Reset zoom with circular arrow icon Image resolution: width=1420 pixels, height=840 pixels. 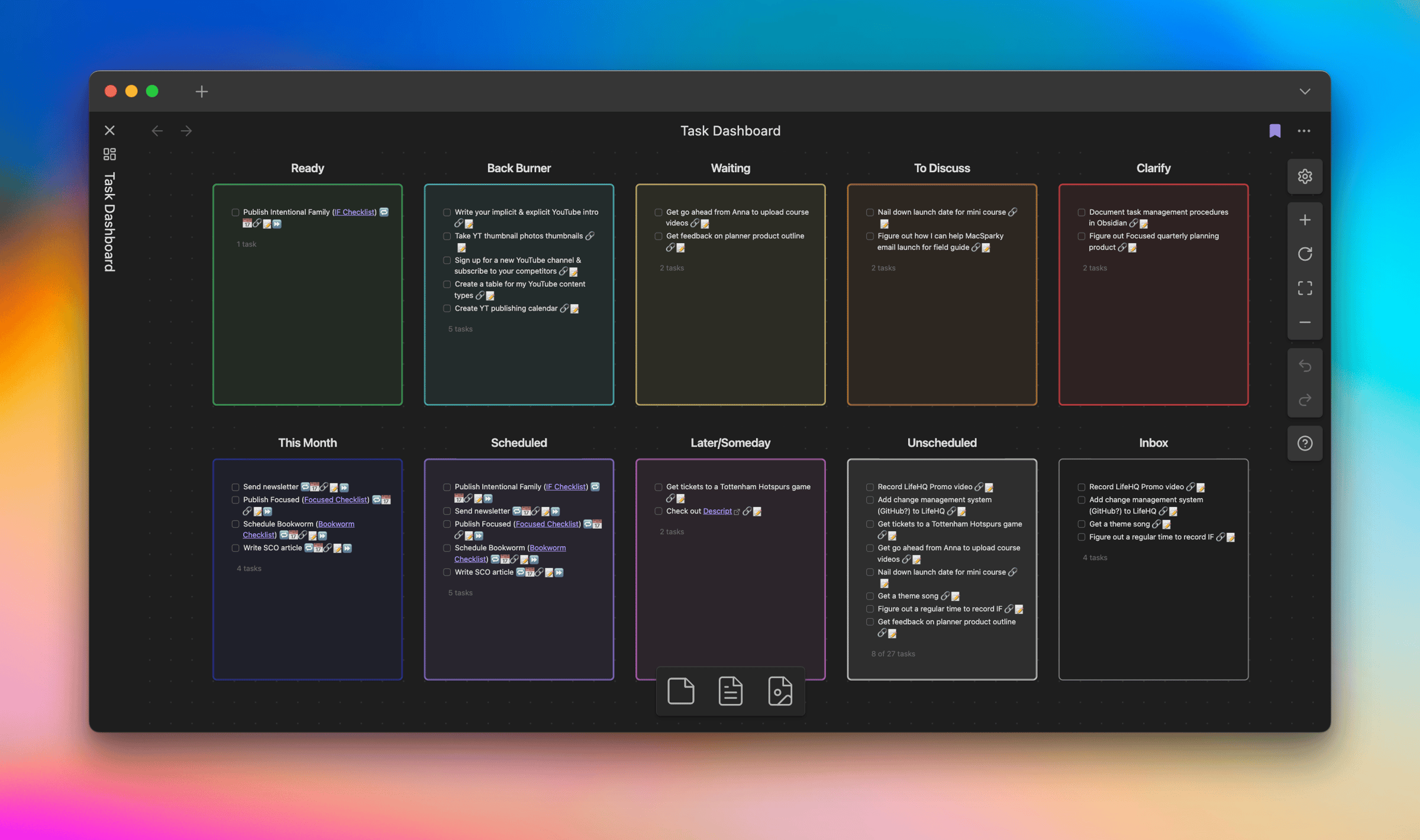click(x=1305, y=254)
